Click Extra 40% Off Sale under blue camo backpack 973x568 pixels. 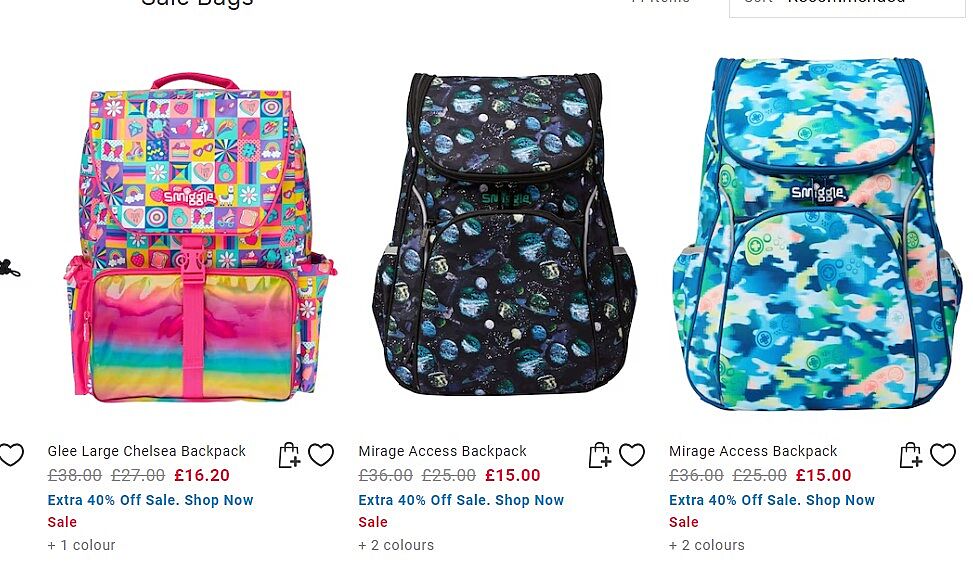click(x=772, y=500)
